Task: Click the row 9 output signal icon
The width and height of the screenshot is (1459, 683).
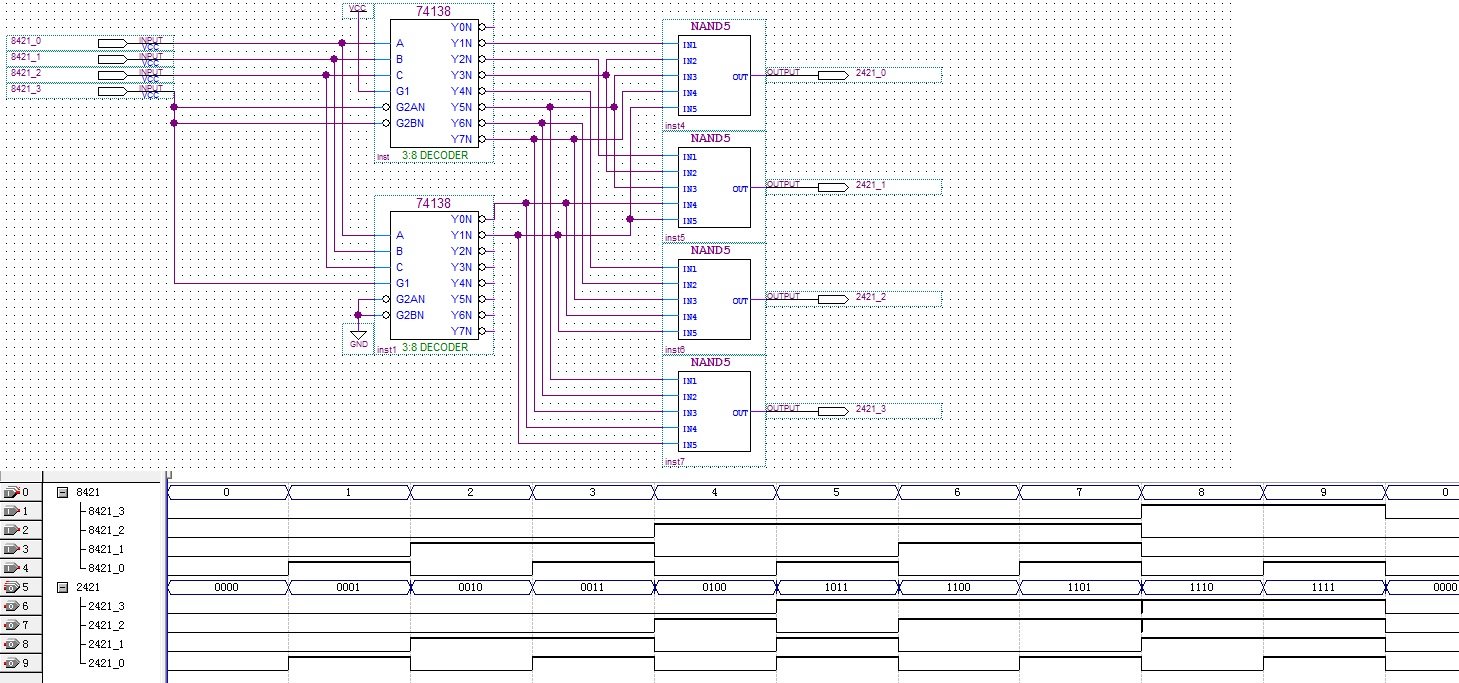Action: (x=12, y=663)
